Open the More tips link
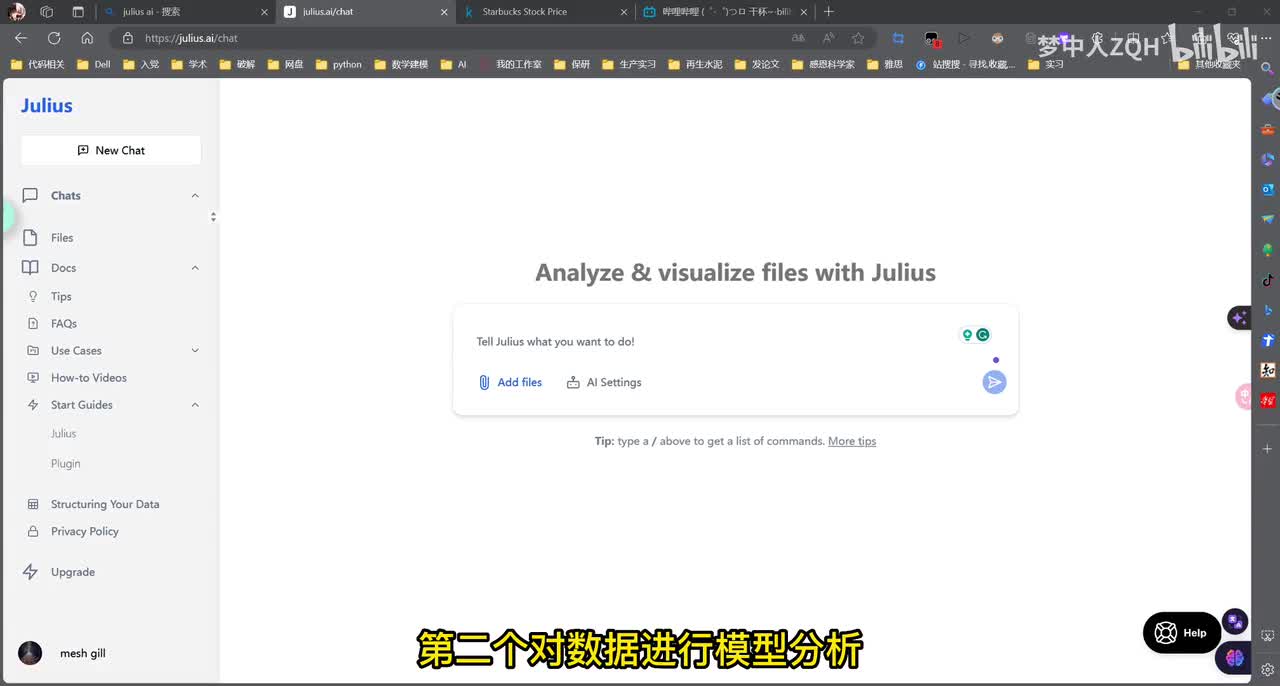 [x=852, y=441]
